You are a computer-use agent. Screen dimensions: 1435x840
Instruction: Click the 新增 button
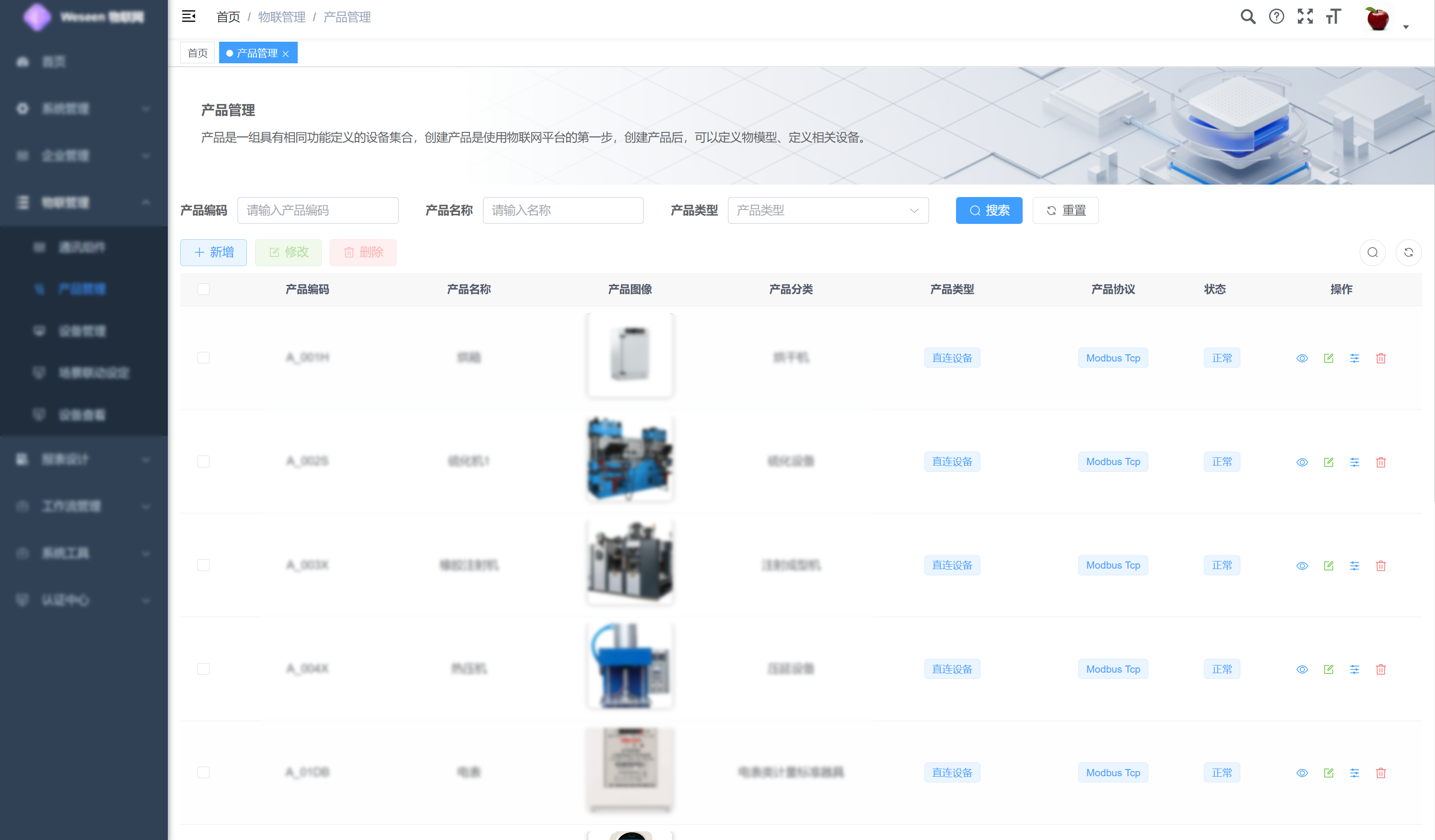point(213,252)
